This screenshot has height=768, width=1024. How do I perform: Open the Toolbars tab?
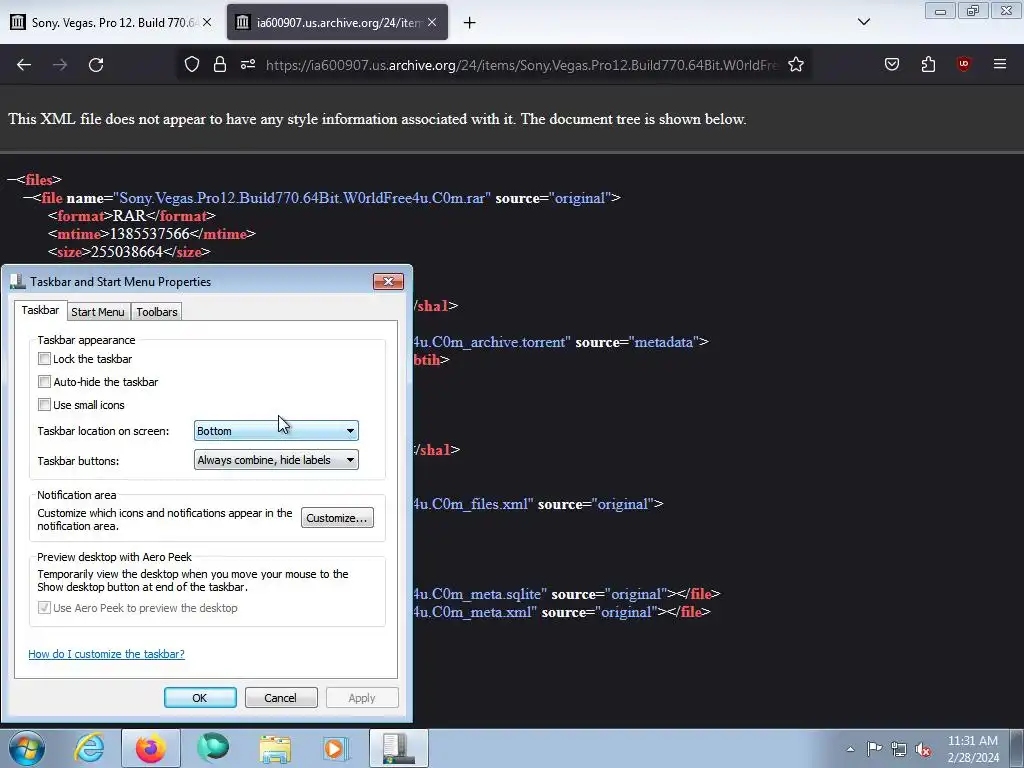[x=157, y=312]
